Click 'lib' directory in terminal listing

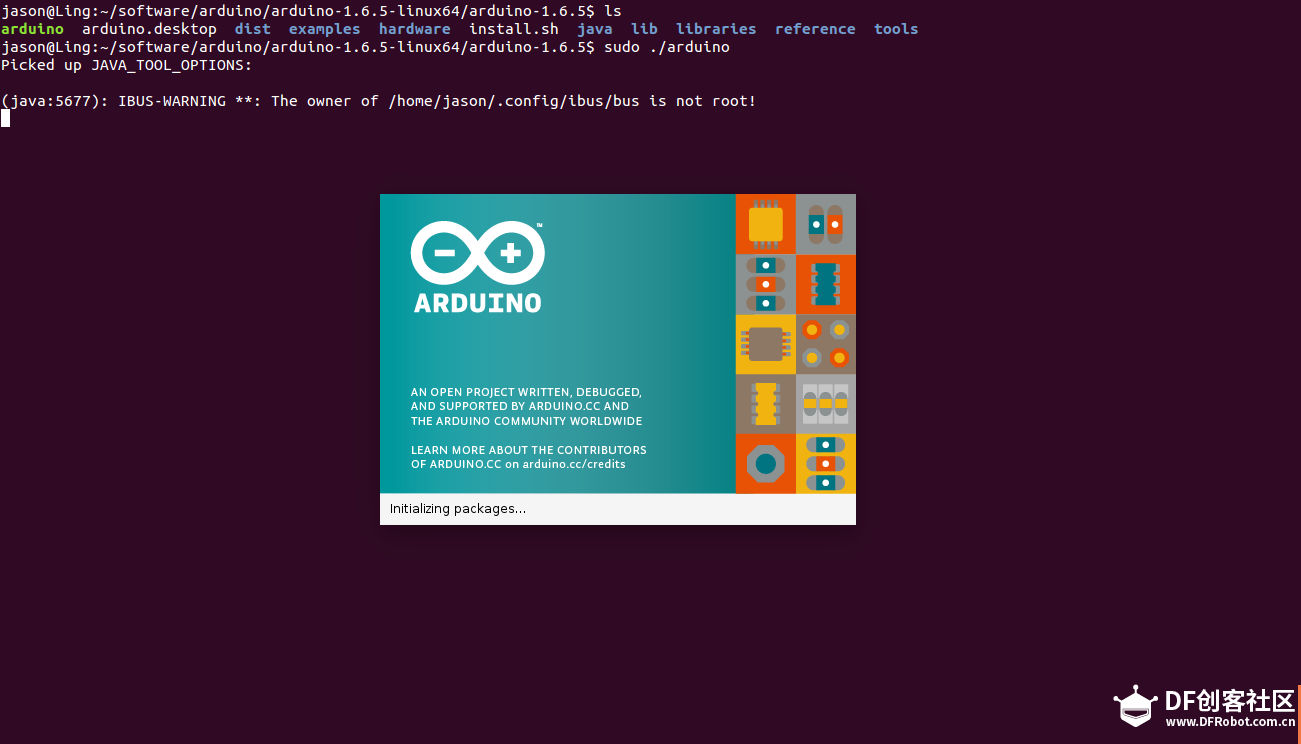click(x=644, y=29)
